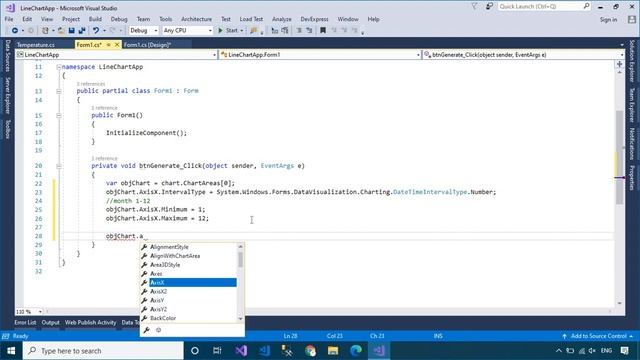Open the Server Explorer side tab
The image size is (640, 360).
[x=7, y=96]
